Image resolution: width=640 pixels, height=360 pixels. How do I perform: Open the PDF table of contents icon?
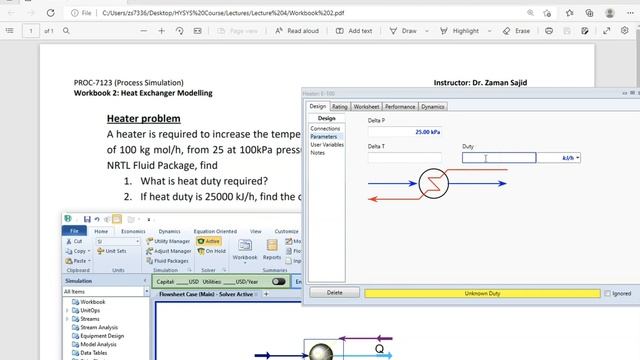(x=10, y=31)
